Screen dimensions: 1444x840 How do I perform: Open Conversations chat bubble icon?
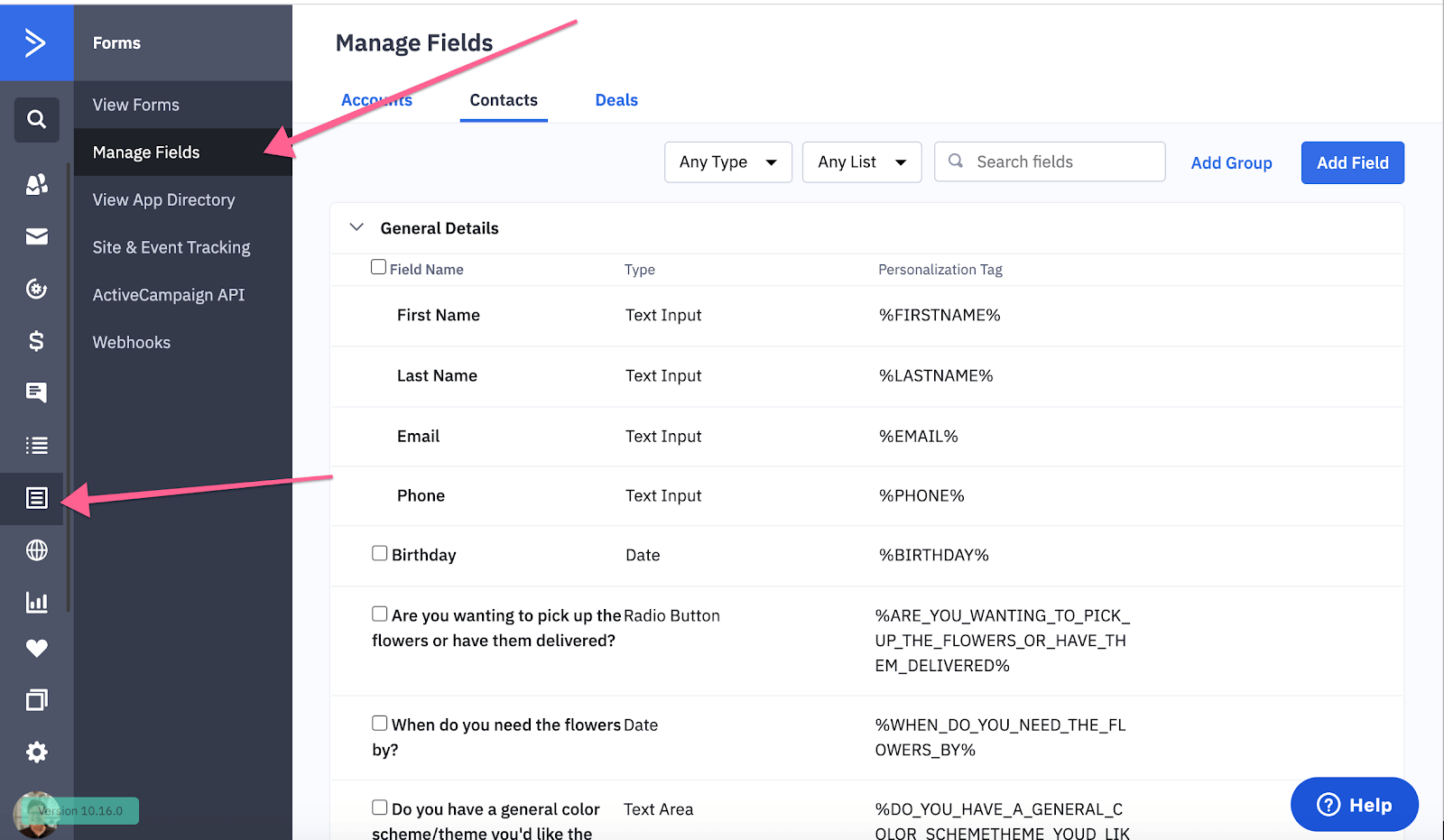[36, 392]
